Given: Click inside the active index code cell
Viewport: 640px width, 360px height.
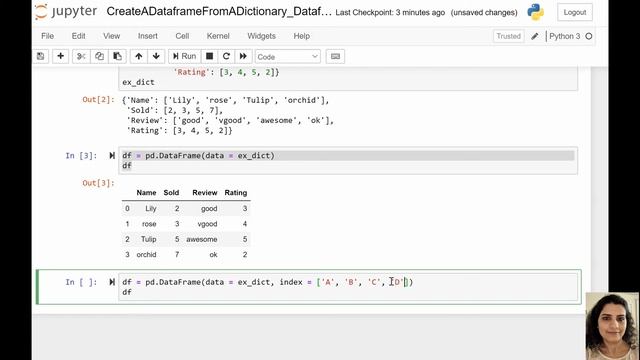Looking at the screenshot, I should [348, 287].
